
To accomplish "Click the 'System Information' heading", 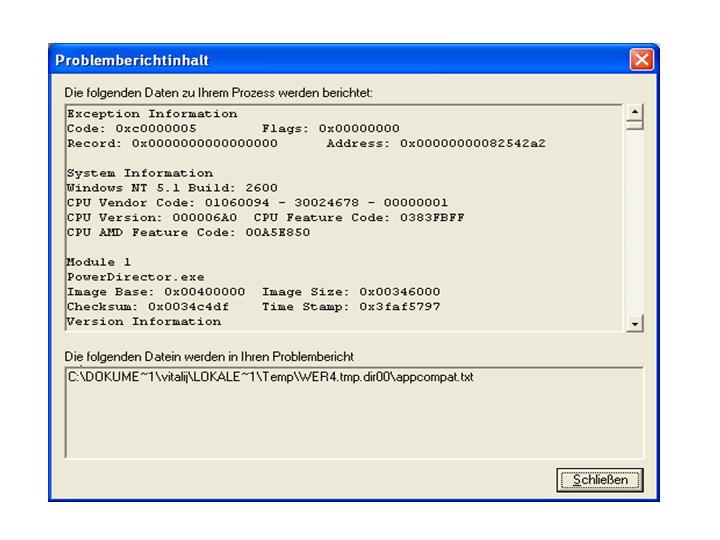I will pyautogui.click(x=140, y=173).
